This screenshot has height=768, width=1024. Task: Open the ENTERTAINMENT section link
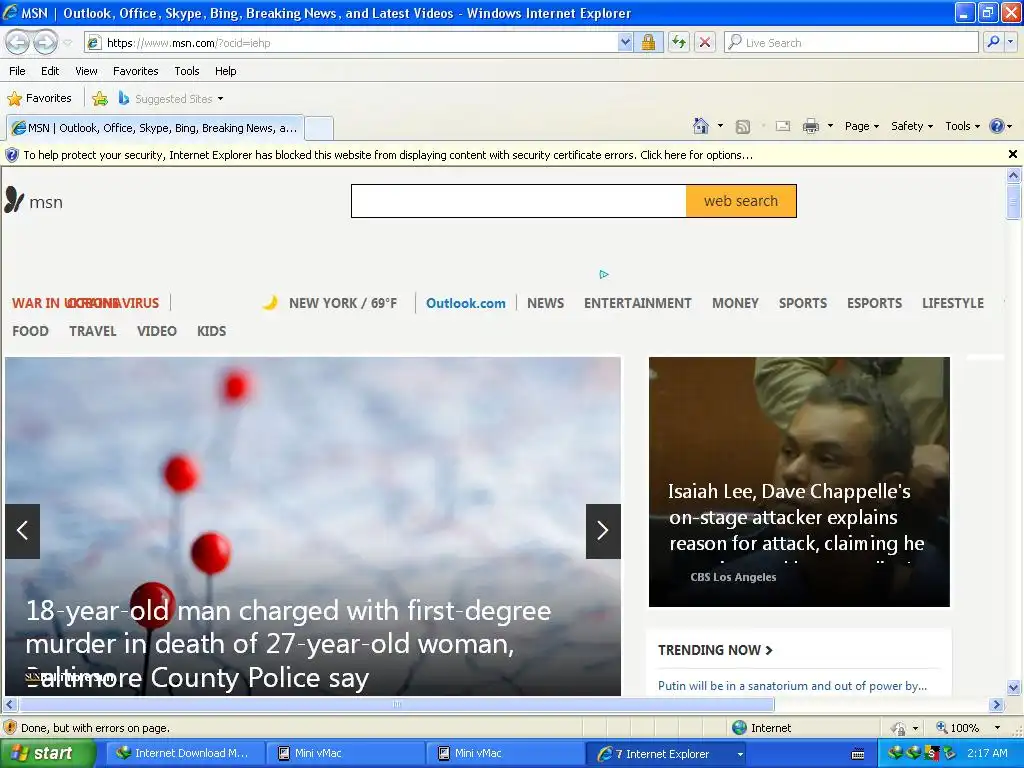637,303
